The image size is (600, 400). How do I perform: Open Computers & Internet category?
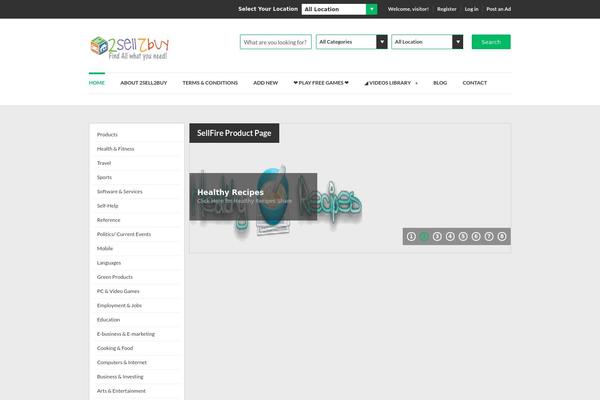click(x=122, y=362)
